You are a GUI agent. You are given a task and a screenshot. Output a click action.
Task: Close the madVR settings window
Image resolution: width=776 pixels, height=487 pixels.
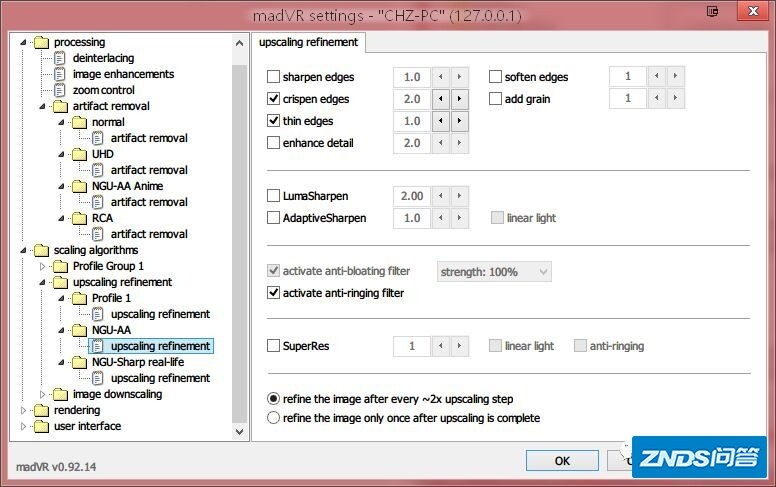pos(754,11)
